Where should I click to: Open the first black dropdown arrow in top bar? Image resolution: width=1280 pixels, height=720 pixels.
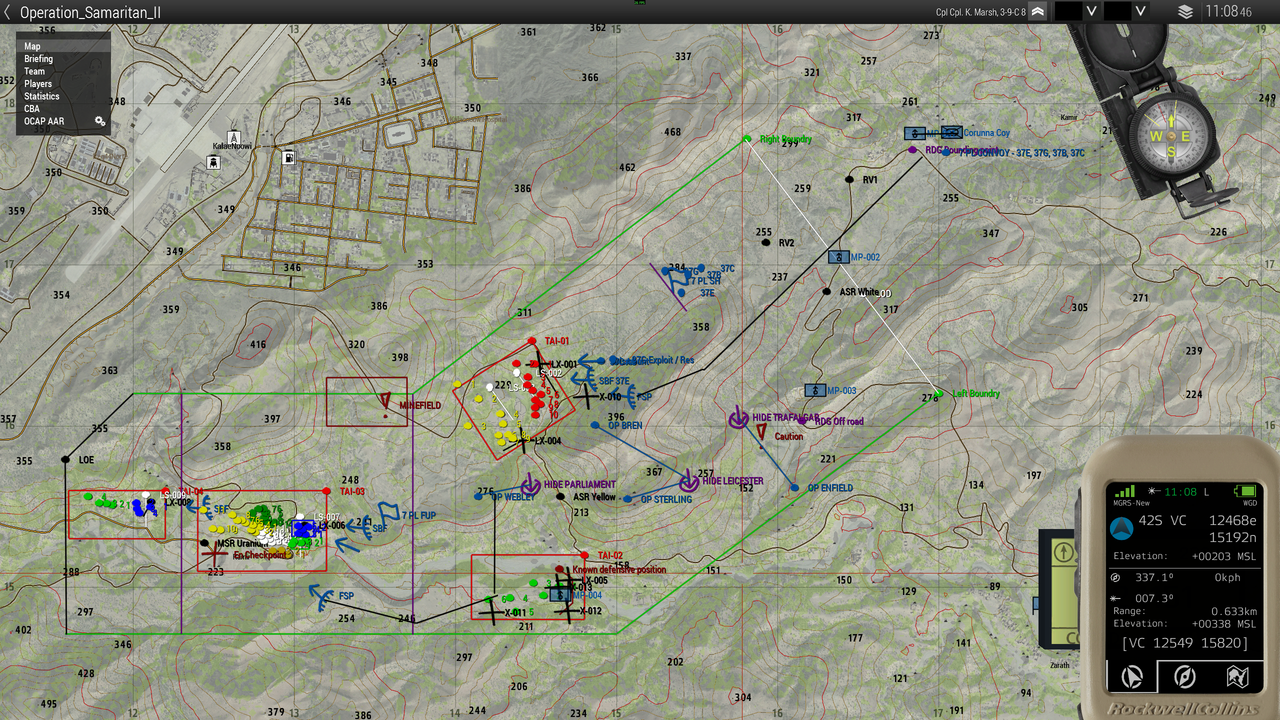[x=1091, y=12]
